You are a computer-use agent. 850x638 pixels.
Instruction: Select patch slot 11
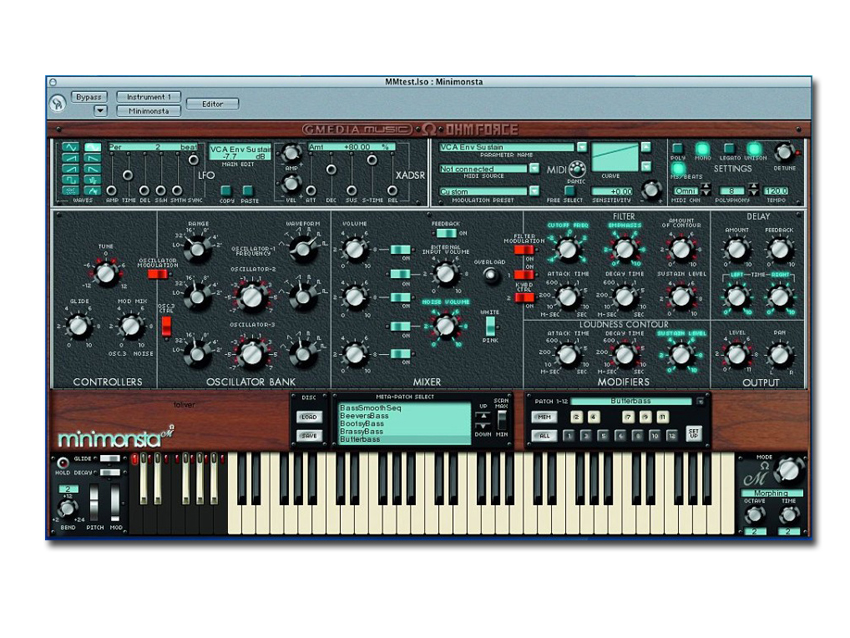pos(662,417)
